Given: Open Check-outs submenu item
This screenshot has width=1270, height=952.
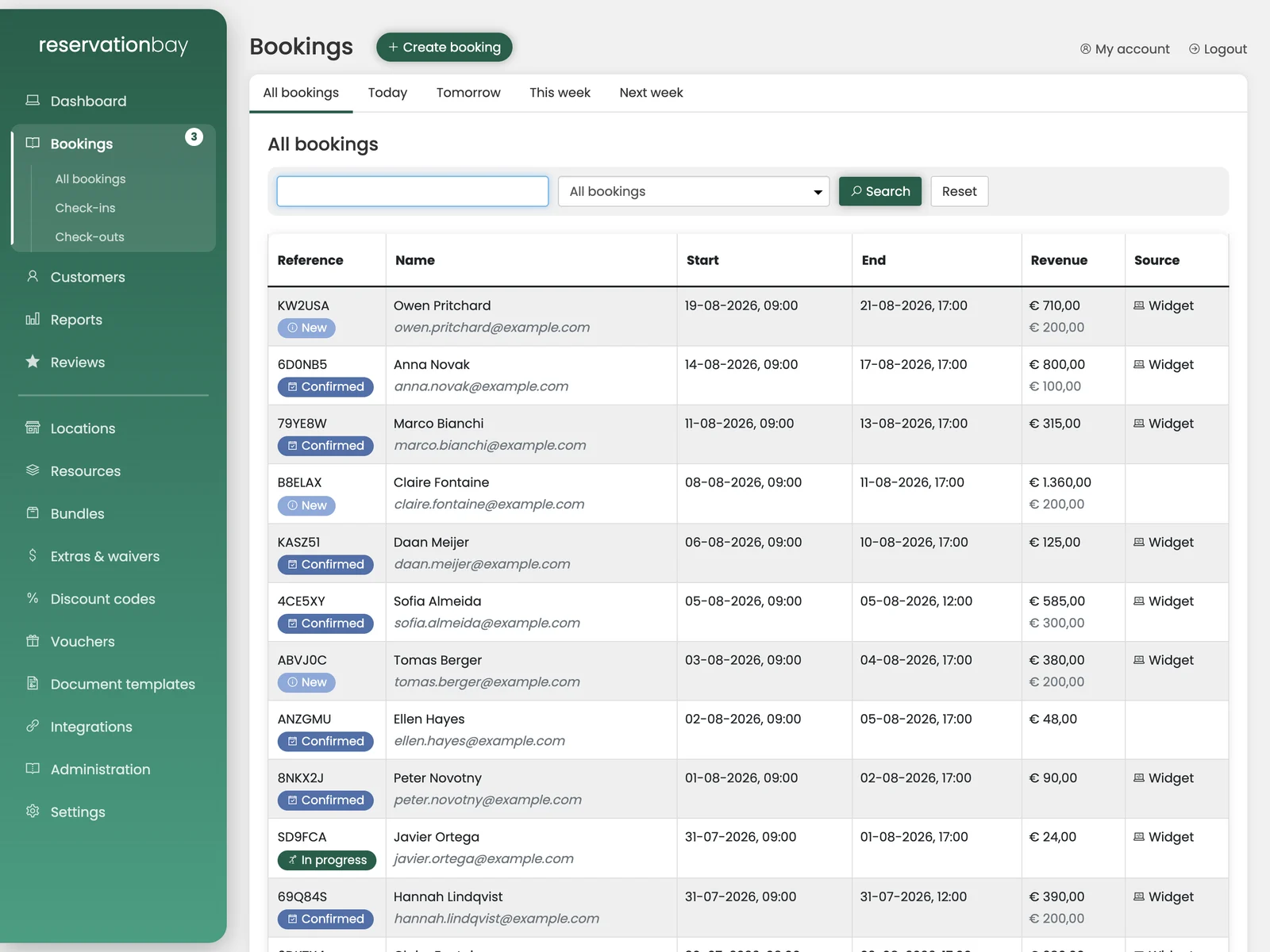Looking at the screenshot, I should pyautogui.click(x=90, y=236).
